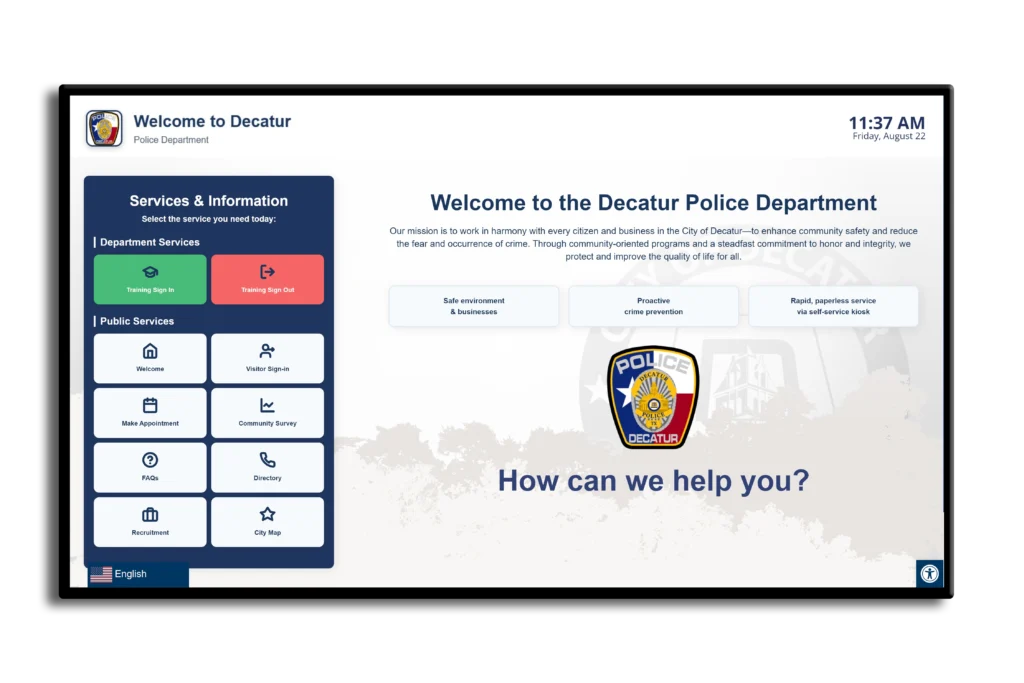Tap the Training Sign Out button
The image size is (1024, 683).
(x=267, y=279)
